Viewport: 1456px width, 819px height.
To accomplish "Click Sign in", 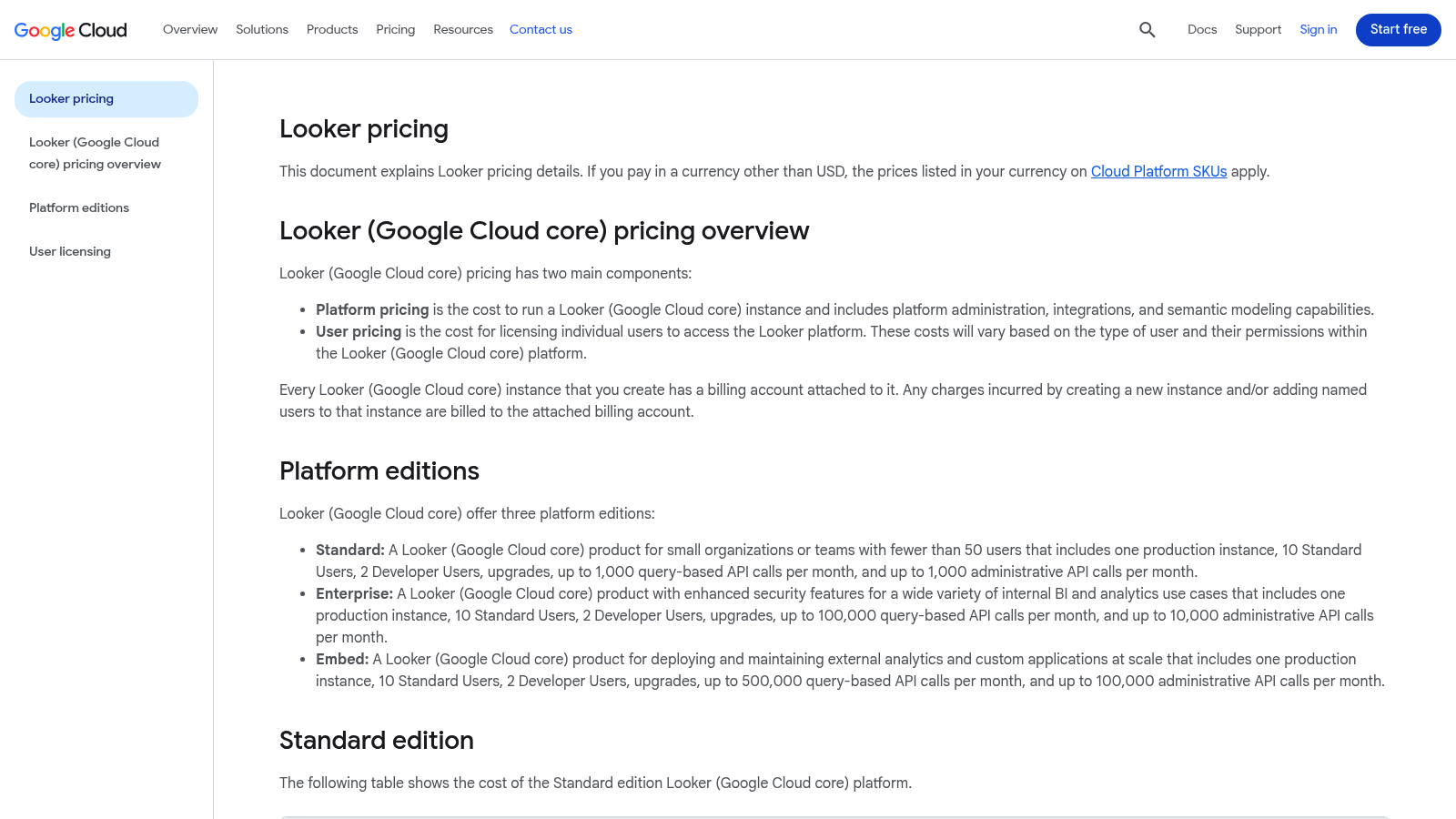I will tap(1319, 30).
